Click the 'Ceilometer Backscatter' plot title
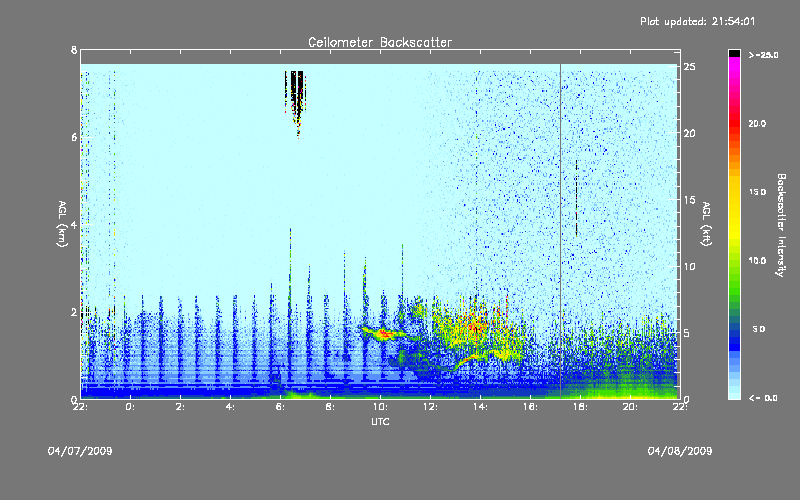800x500 pixels. tap(380, 42)
